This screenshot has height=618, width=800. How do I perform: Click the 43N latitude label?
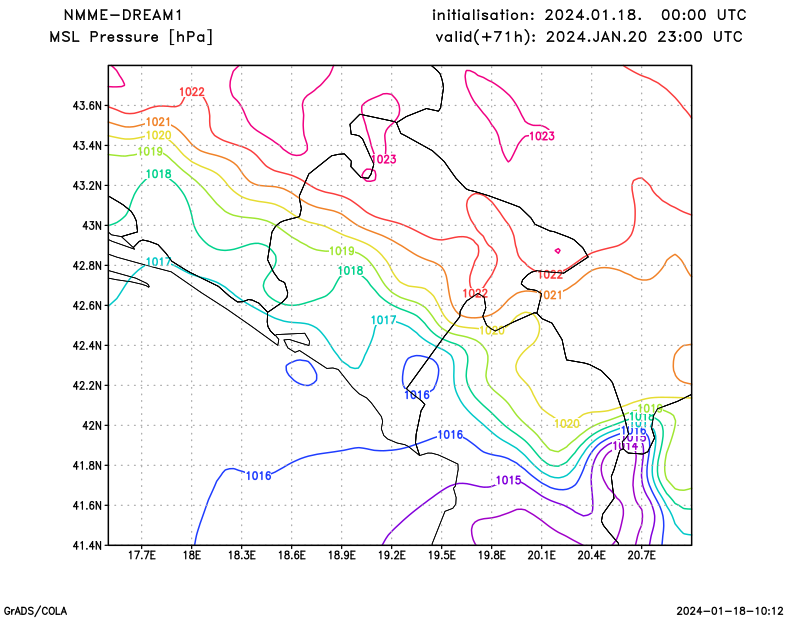click(92, 225)
